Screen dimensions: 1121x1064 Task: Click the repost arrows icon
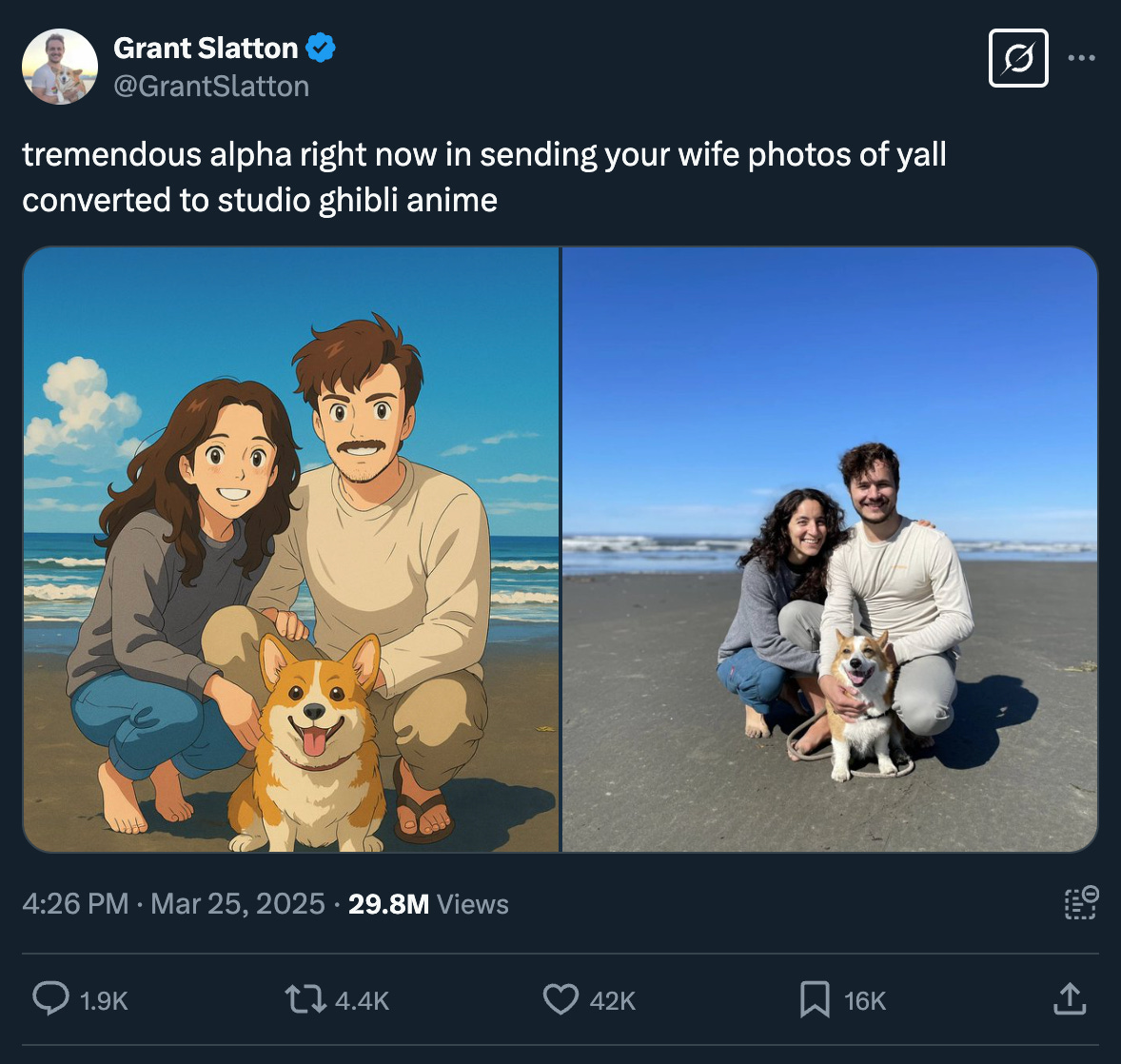305,999
